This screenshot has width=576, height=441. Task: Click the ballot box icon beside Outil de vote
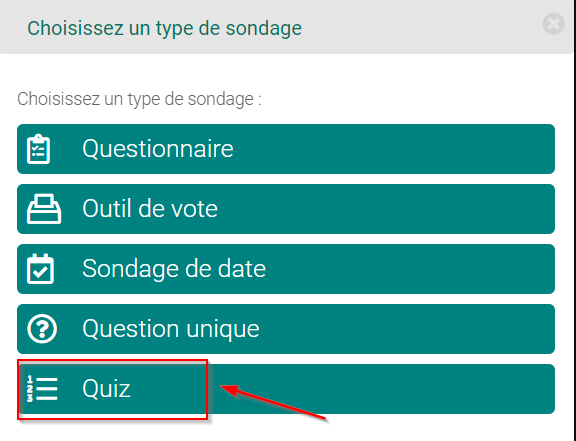(44, 209)
